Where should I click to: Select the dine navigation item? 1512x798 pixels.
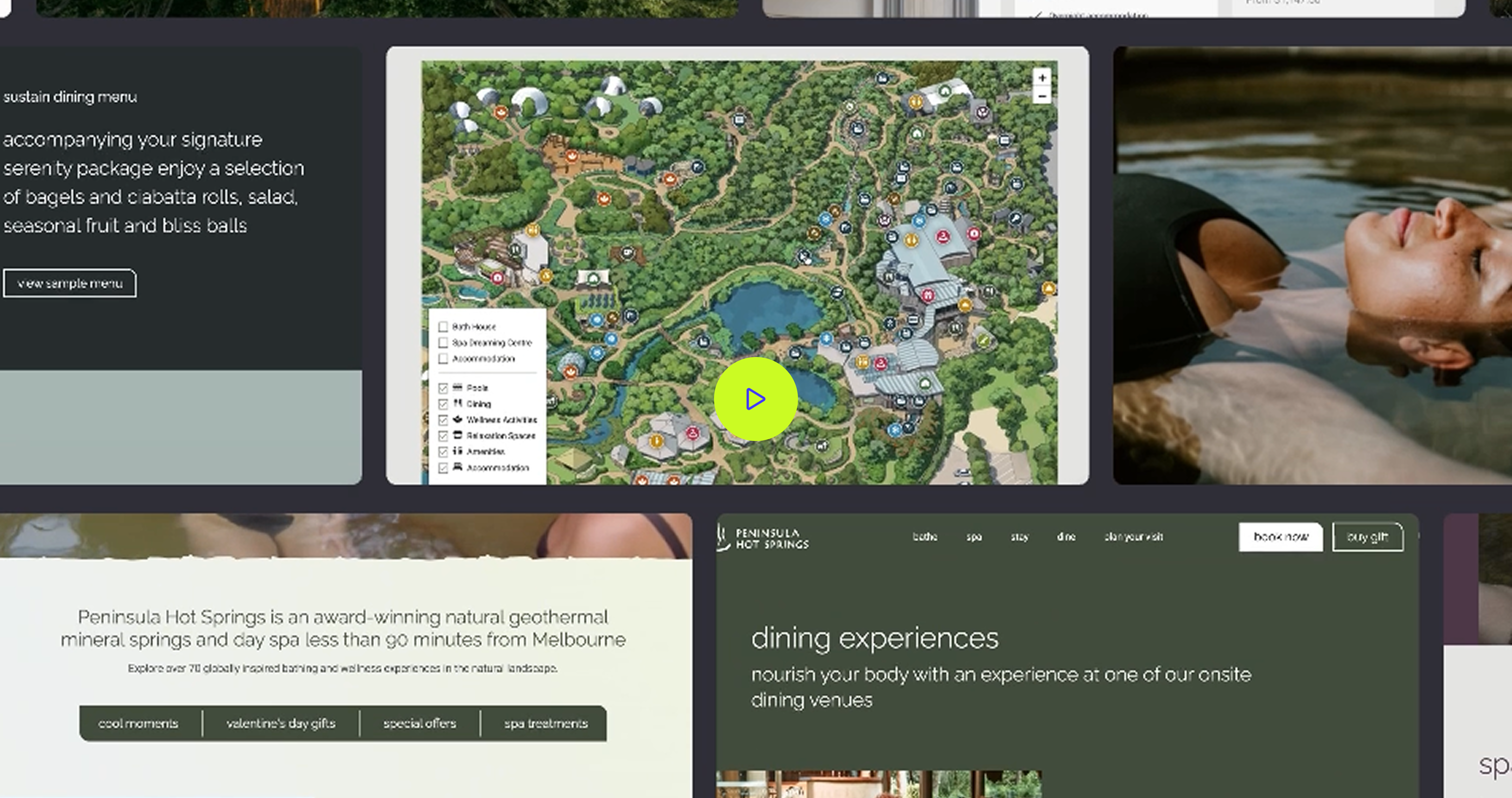tap(1066, 537)
